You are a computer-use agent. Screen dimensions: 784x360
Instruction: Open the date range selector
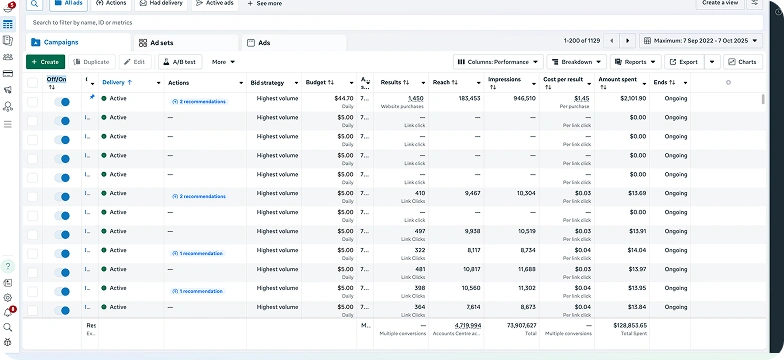pyautogui.click(x=701, y=41)
